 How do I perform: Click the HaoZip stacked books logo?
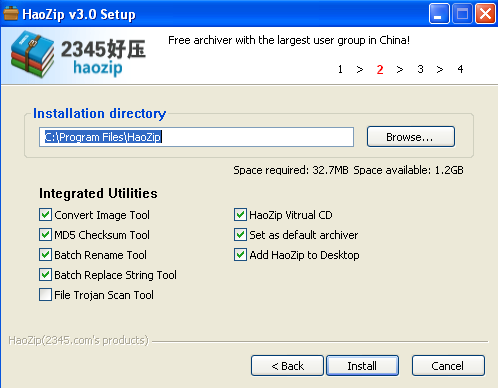[32, 54]
